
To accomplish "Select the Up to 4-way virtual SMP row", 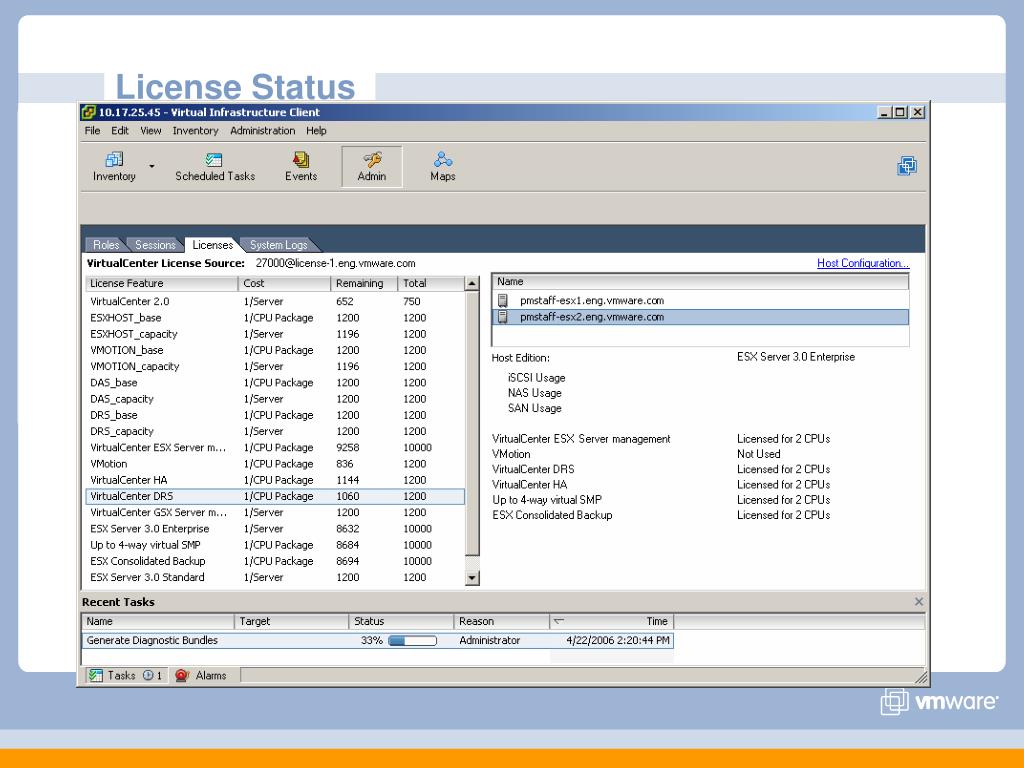I will [275, 545].
